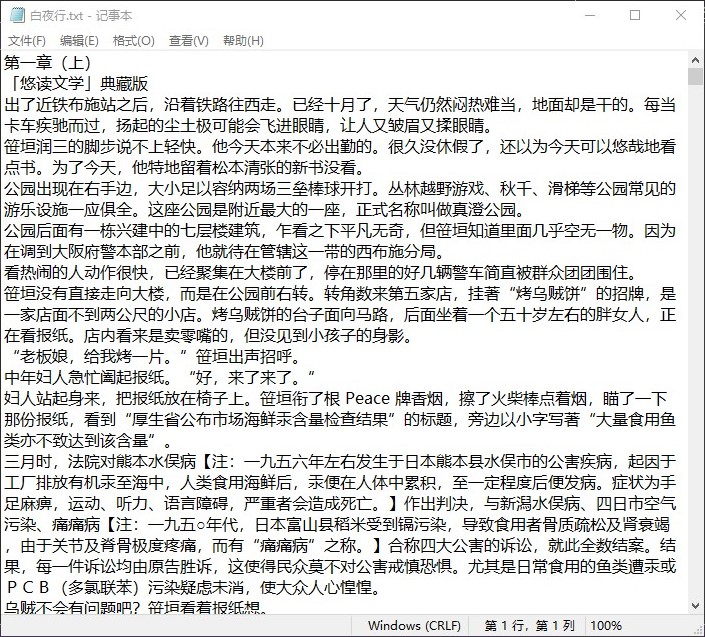Click the vertical scrollbar thumb
705x637 pixels.
(x=695, y=76)
